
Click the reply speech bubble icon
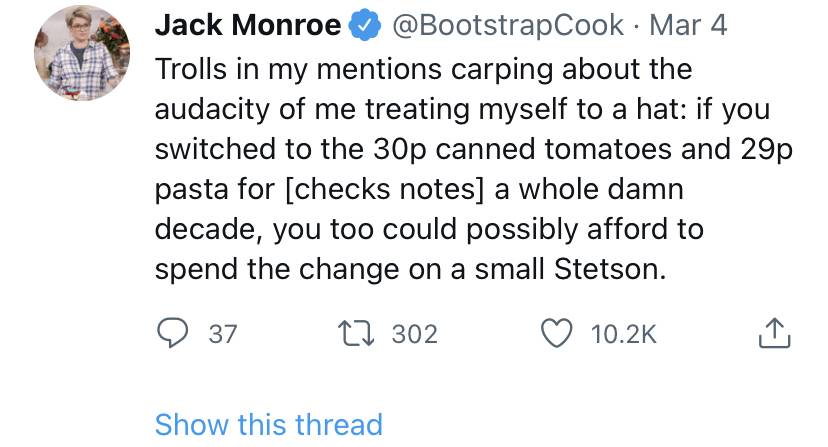coord(172,333)
